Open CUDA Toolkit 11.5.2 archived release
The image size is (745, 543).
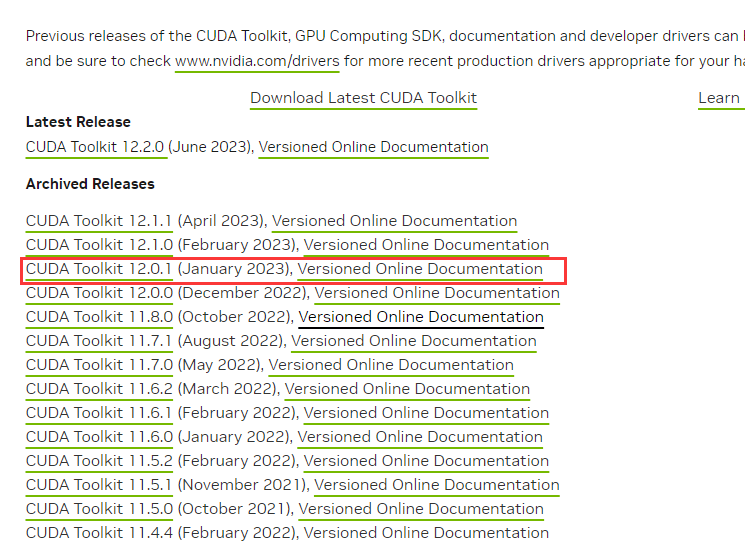tap(99, 461)
